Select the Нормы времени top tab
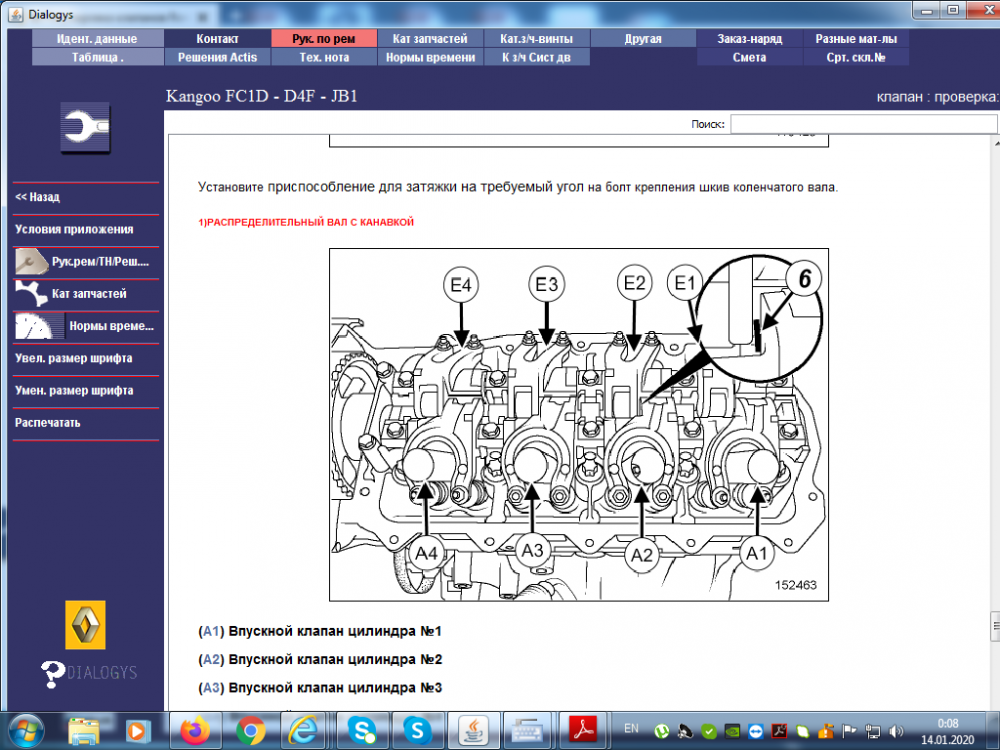 pyautogui.click(x=430, y=57)
